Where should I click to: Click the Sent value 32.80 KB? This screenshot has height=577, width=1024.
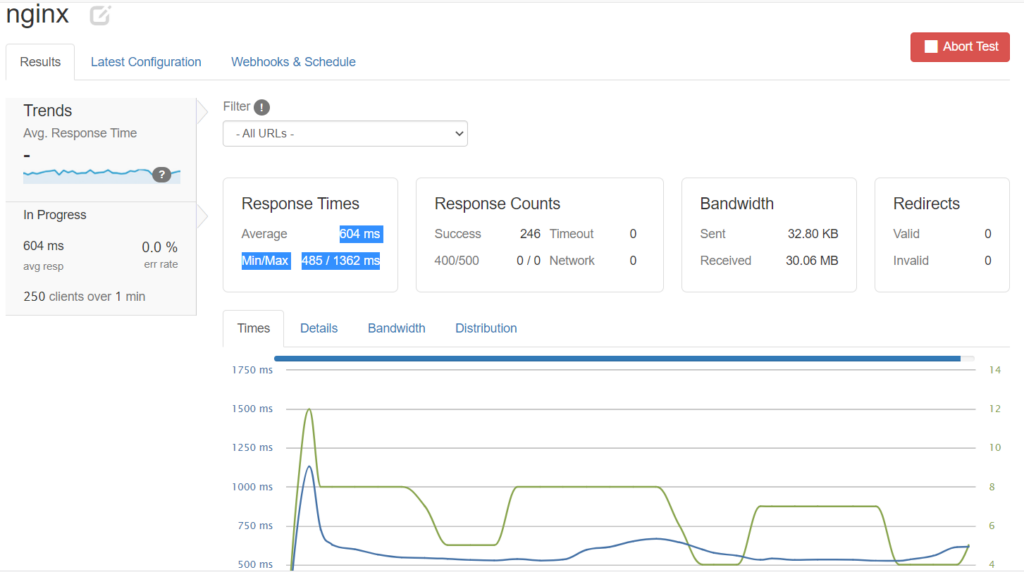(x=812, y=234)
